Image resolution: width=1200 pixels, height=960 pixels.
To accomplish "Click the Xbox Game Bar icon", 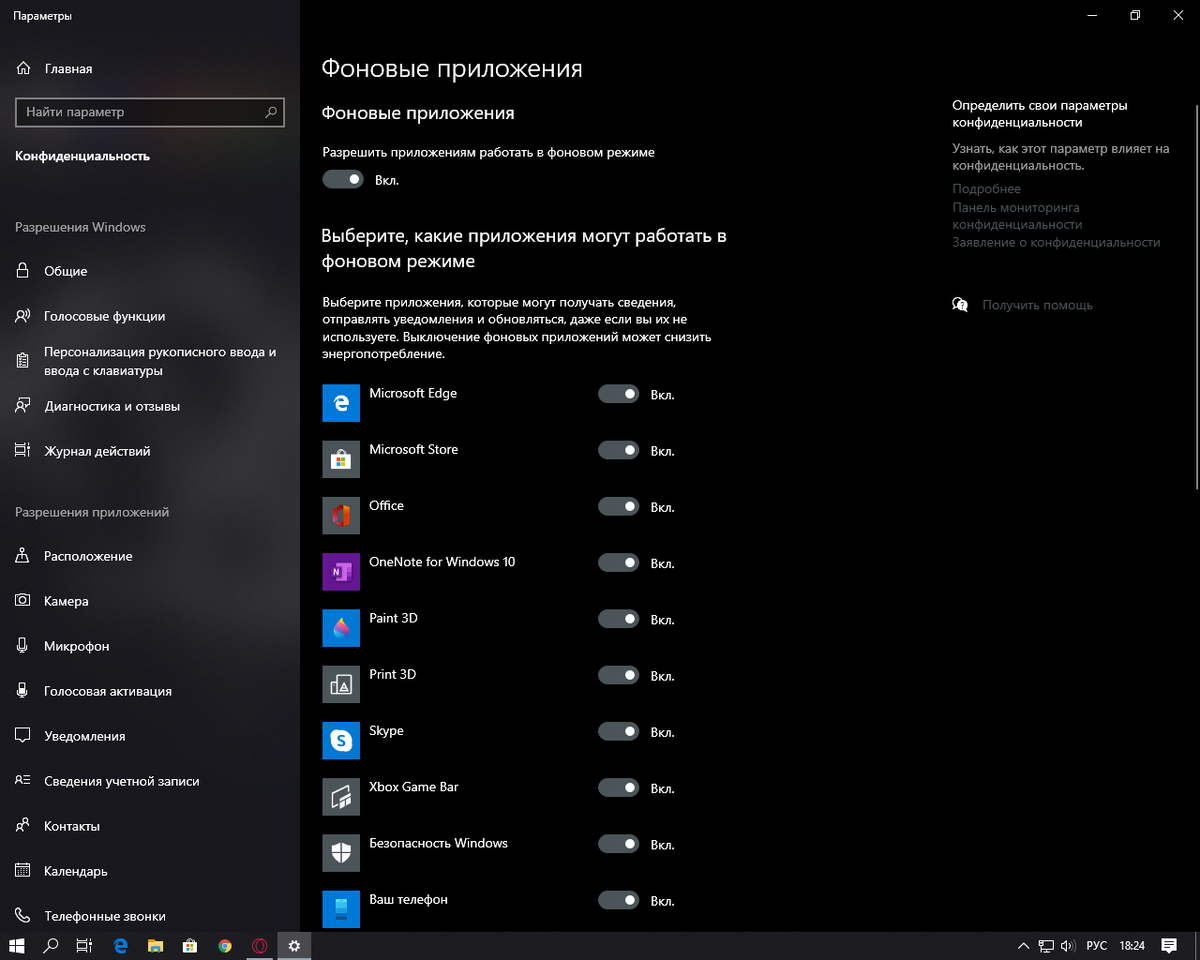I will click(x=341, y=796).
